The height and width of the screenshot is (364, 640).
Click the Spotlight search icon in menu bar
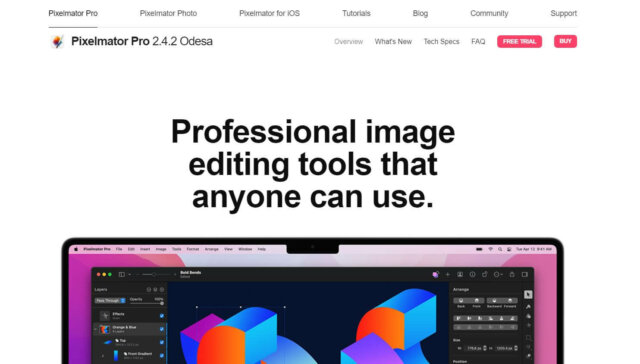point(500,249)
